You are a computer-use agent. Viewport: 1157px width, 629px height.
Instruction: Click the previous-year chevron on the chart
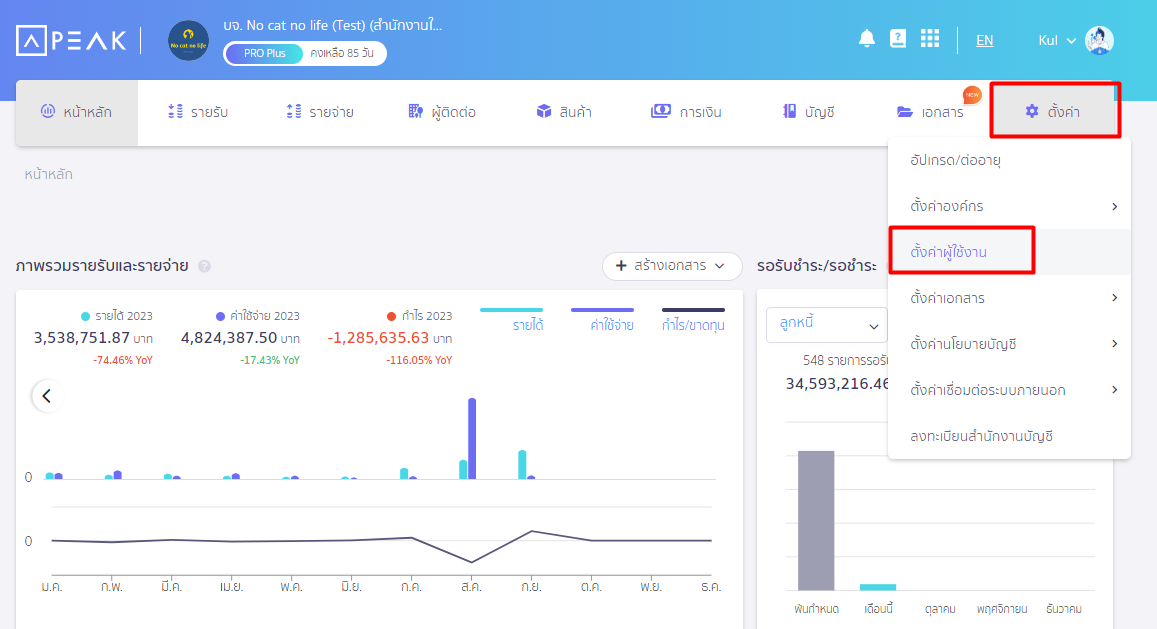pos(46,396)
